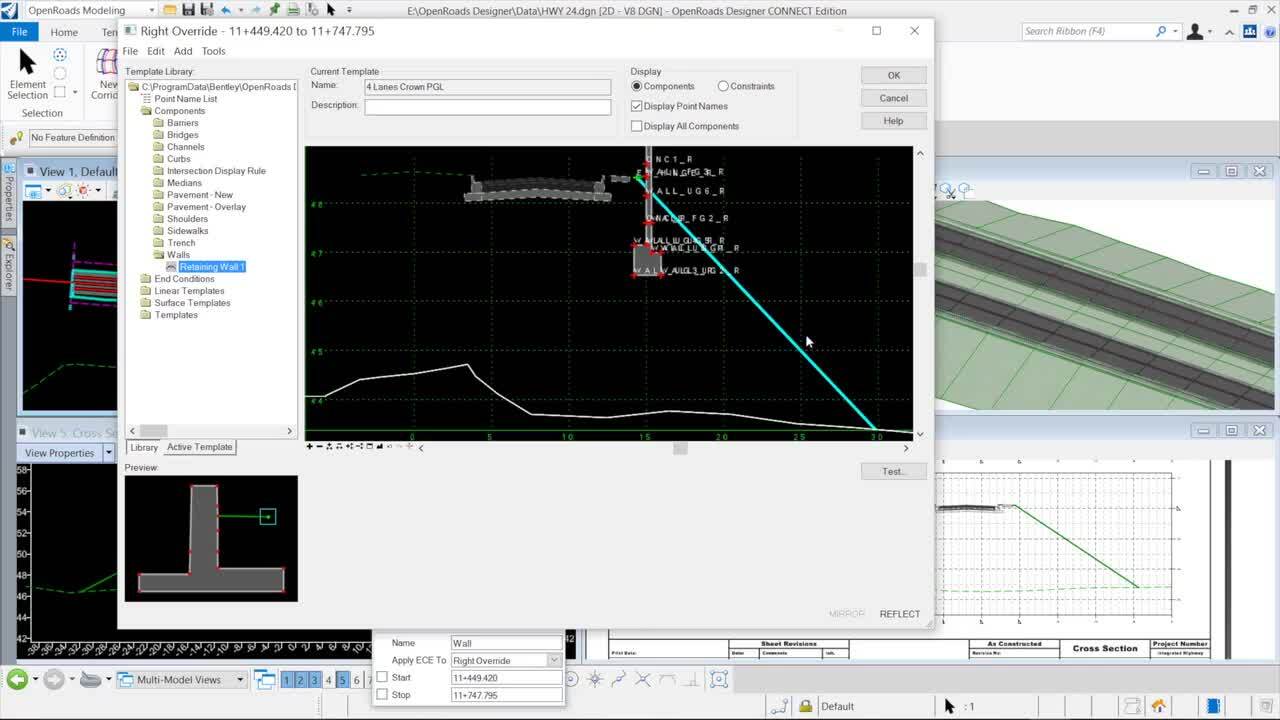Uncheck the Display Point Names checkbox
This screenshot has height=720, width=1280.
tap(637, 106)
